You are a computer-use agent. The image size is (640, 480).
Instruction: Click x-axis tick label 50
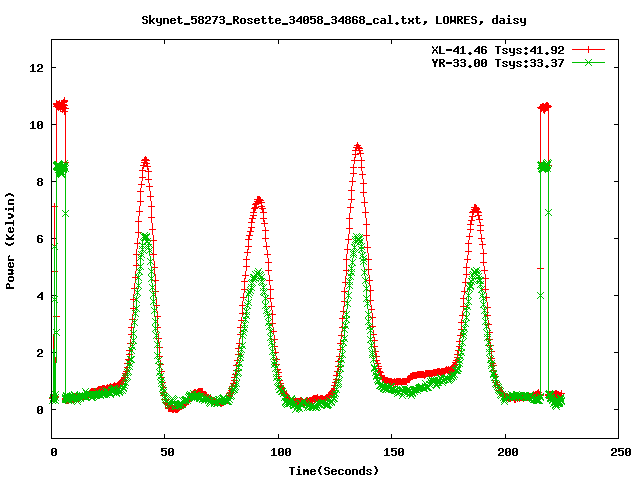coord(167,452)
